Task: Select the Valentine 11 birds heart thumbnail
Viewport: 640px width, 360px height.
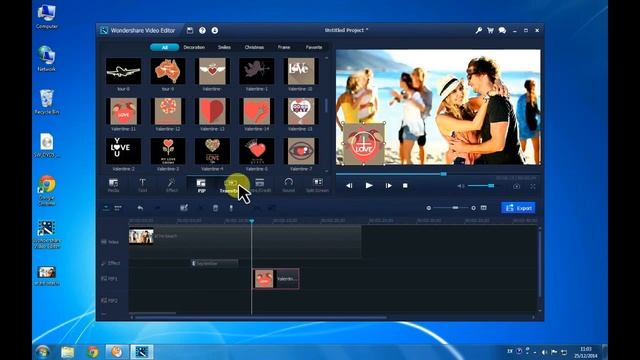Action: pos(123,111)
